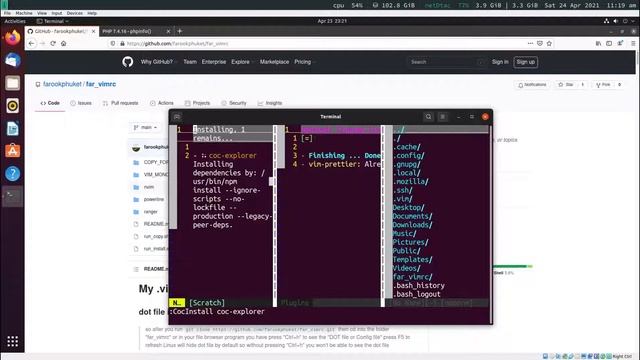Open the far_vimrc repository link
This screenshot has width=640, height=360.
101,84
